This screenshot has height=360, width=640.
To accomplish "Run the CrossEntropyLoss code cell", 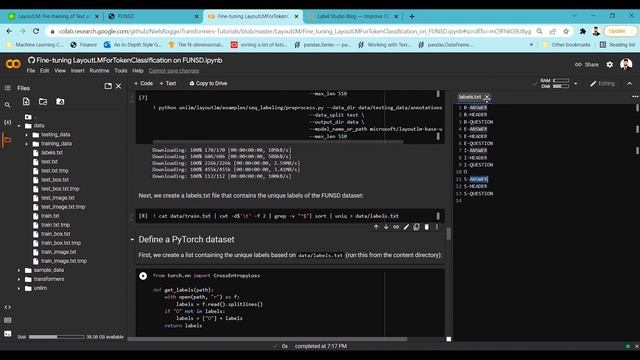I will point(143,276).
